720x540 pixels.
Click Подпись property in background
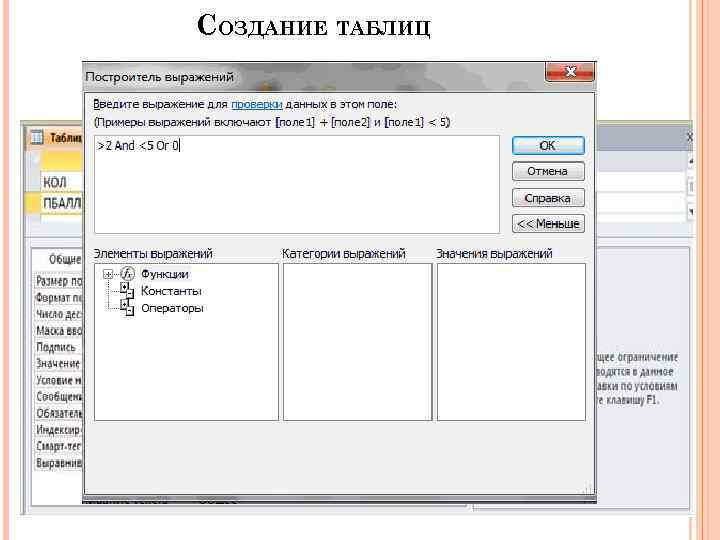[x=58, y=347]
